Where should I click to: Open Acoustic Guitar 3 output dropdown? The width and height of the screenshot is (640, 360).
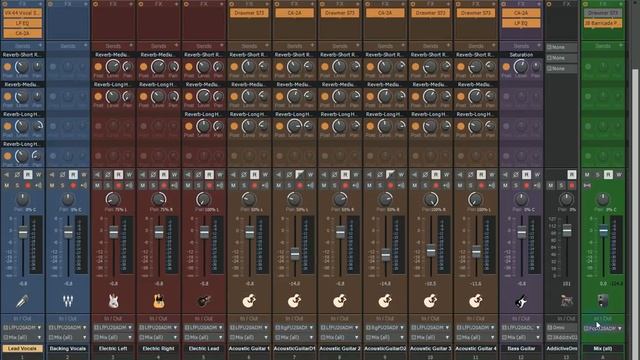point(430,338)
